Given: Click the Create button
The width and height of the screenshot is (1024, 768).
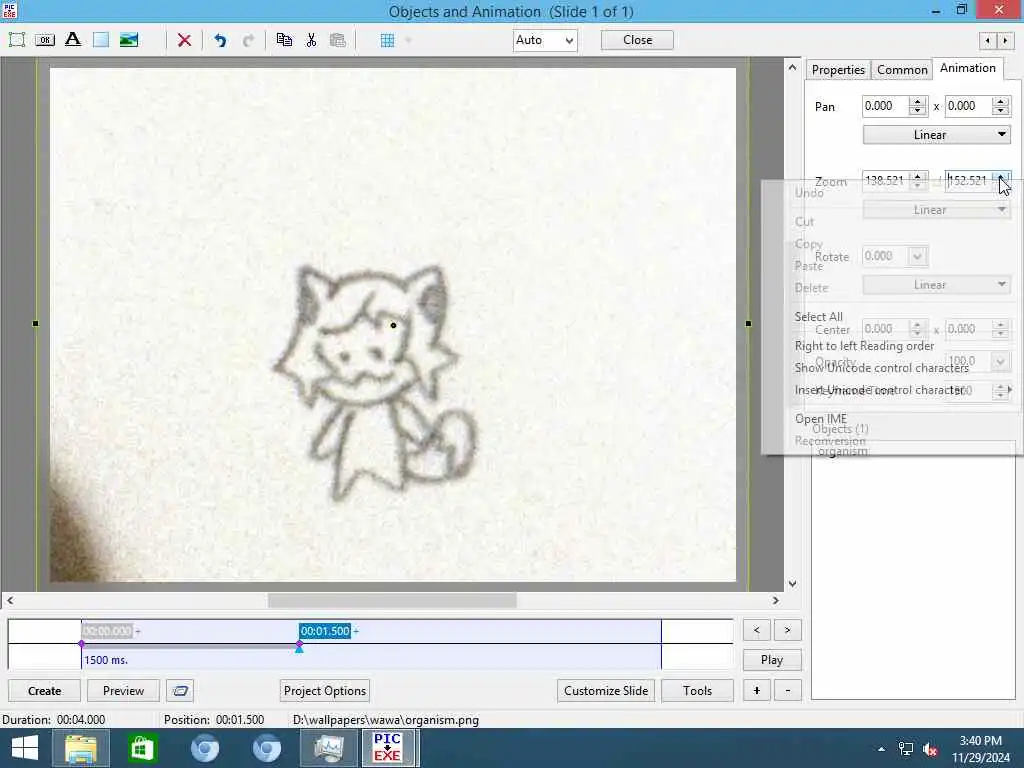Looking at the screenshot, I should [x=44, y=691].
